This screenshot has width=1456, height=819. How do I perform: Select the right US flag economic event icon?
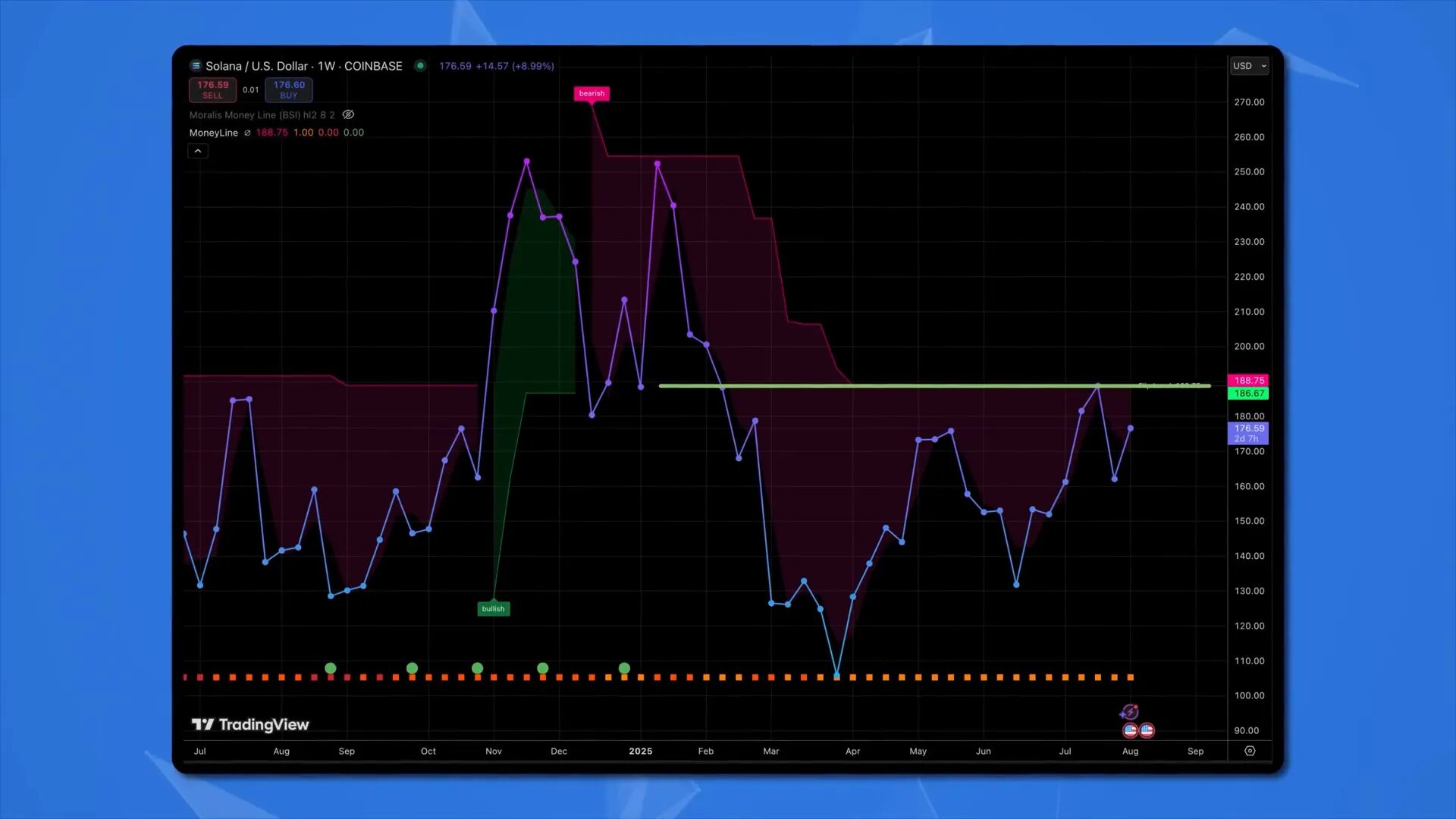pos(1147,730)
